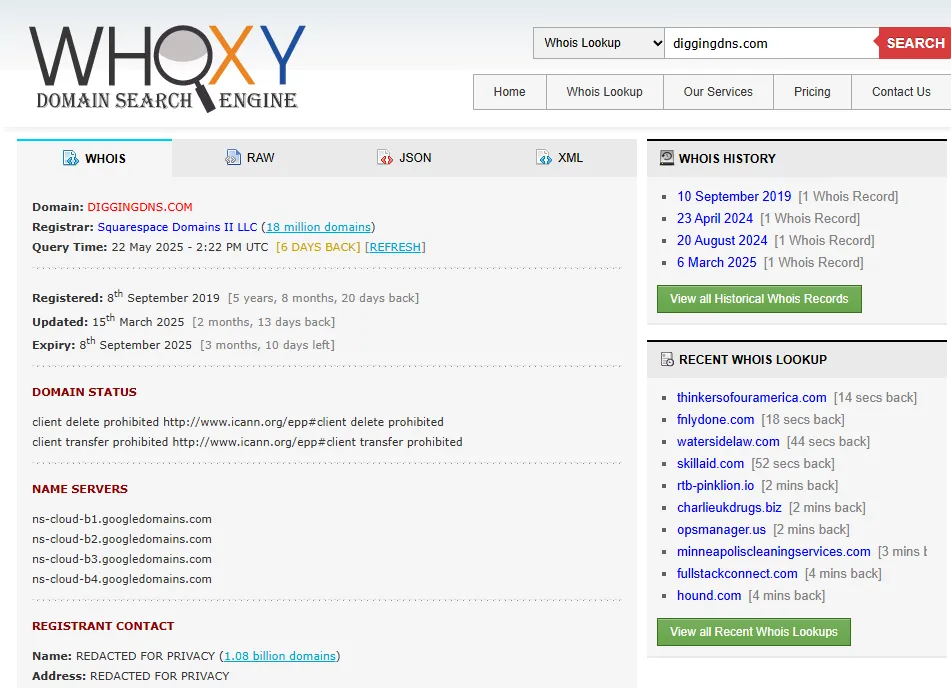Click the REGISTRANT CONTACT heading
Viewport: 951px width, 688px height.
point(103,626)
